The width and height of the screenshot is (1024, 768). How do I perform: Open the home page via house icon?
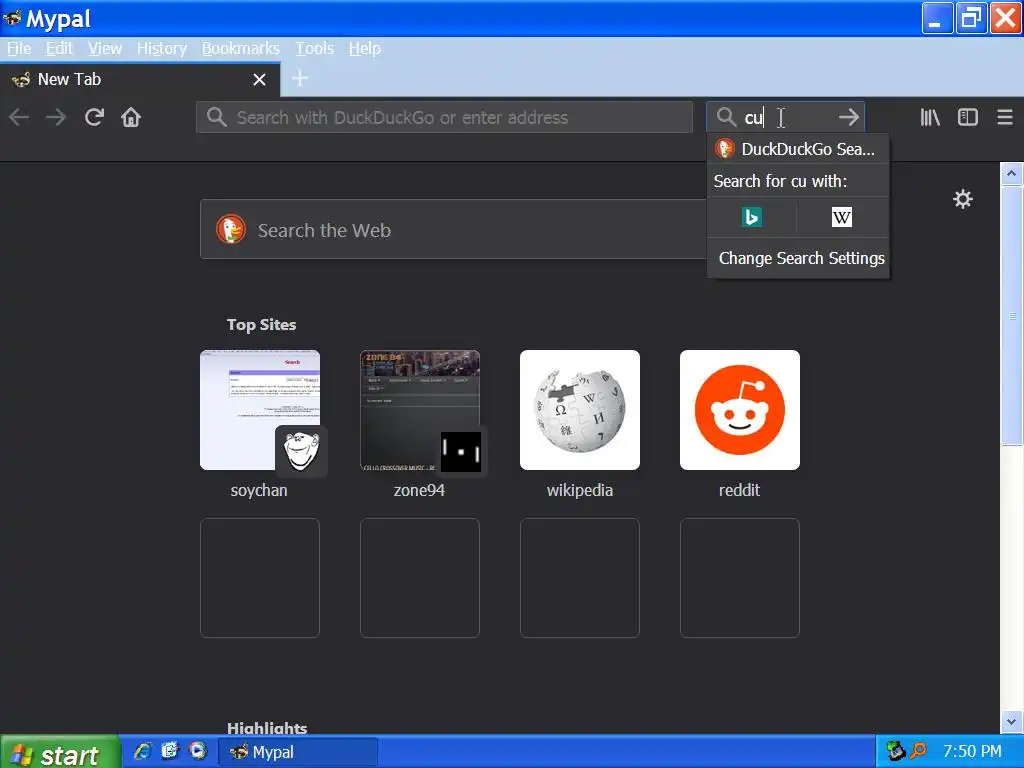pyautogui.click(x=131, y=118)
